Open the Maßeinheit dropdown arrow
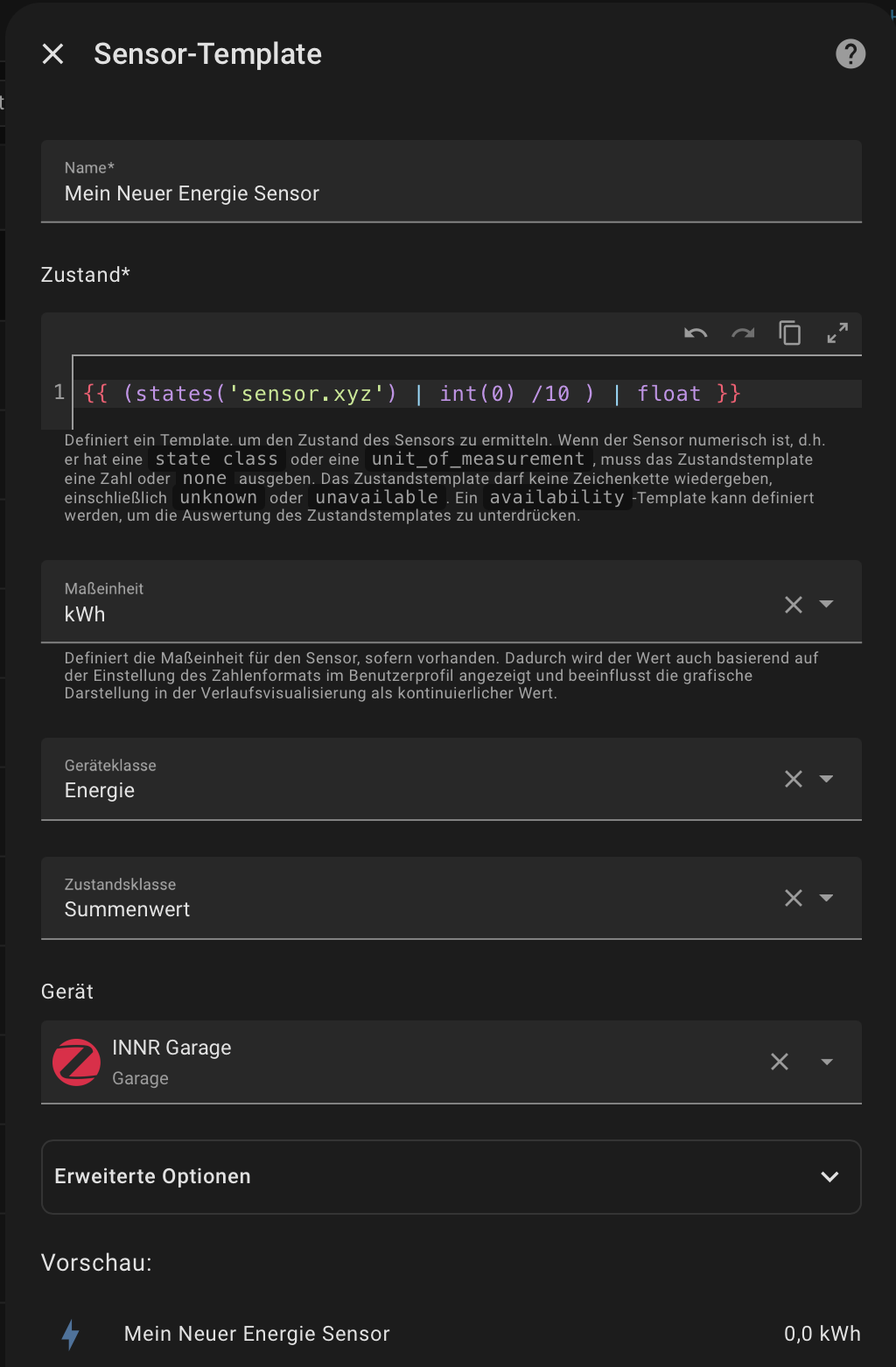The image size is (896, 1367). point(827,604)
